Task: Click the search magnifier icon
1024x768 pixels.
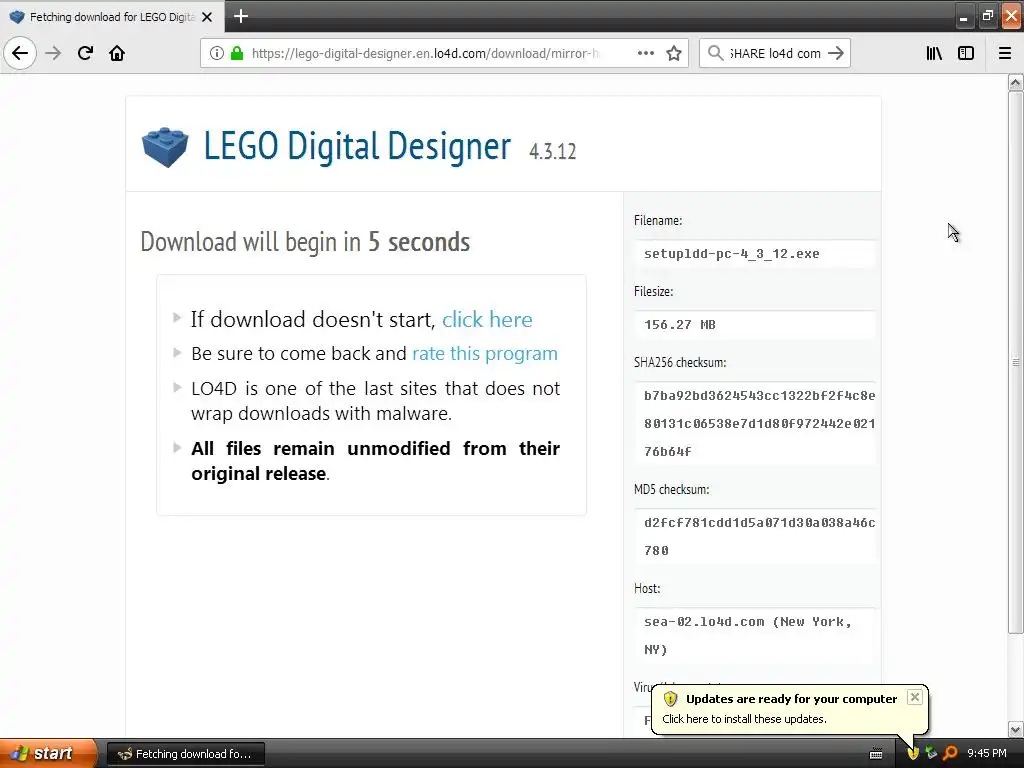Action: click(x=715, y=53)
